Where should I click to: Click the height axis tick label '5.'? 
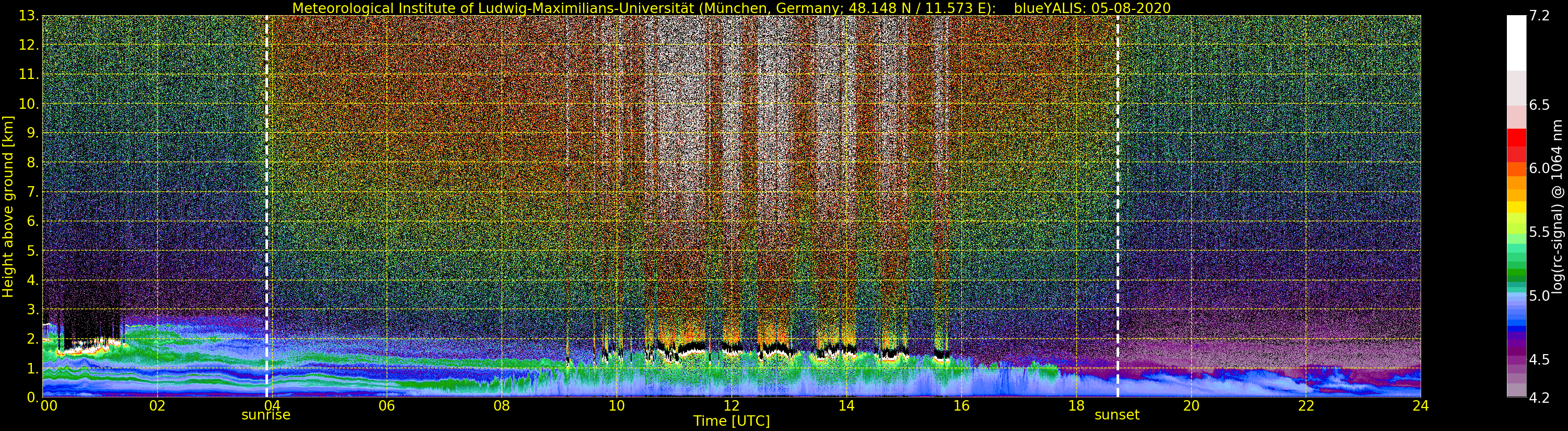pos(33,251)
